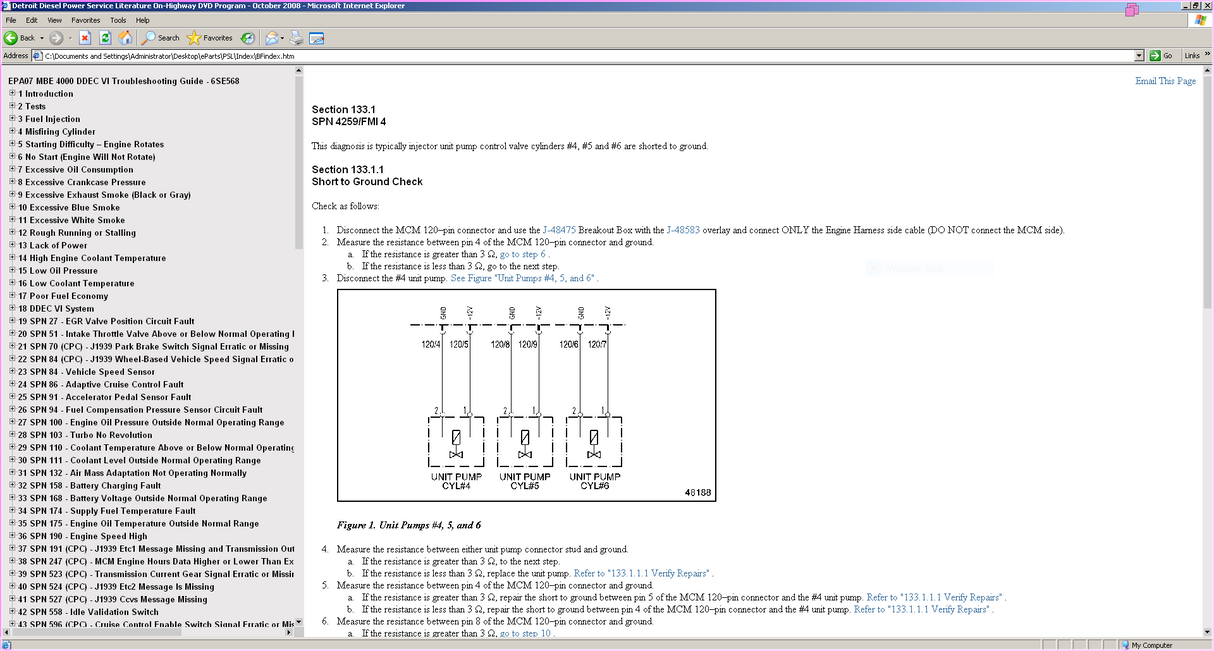Click the address bar URL field

[580, 56]
